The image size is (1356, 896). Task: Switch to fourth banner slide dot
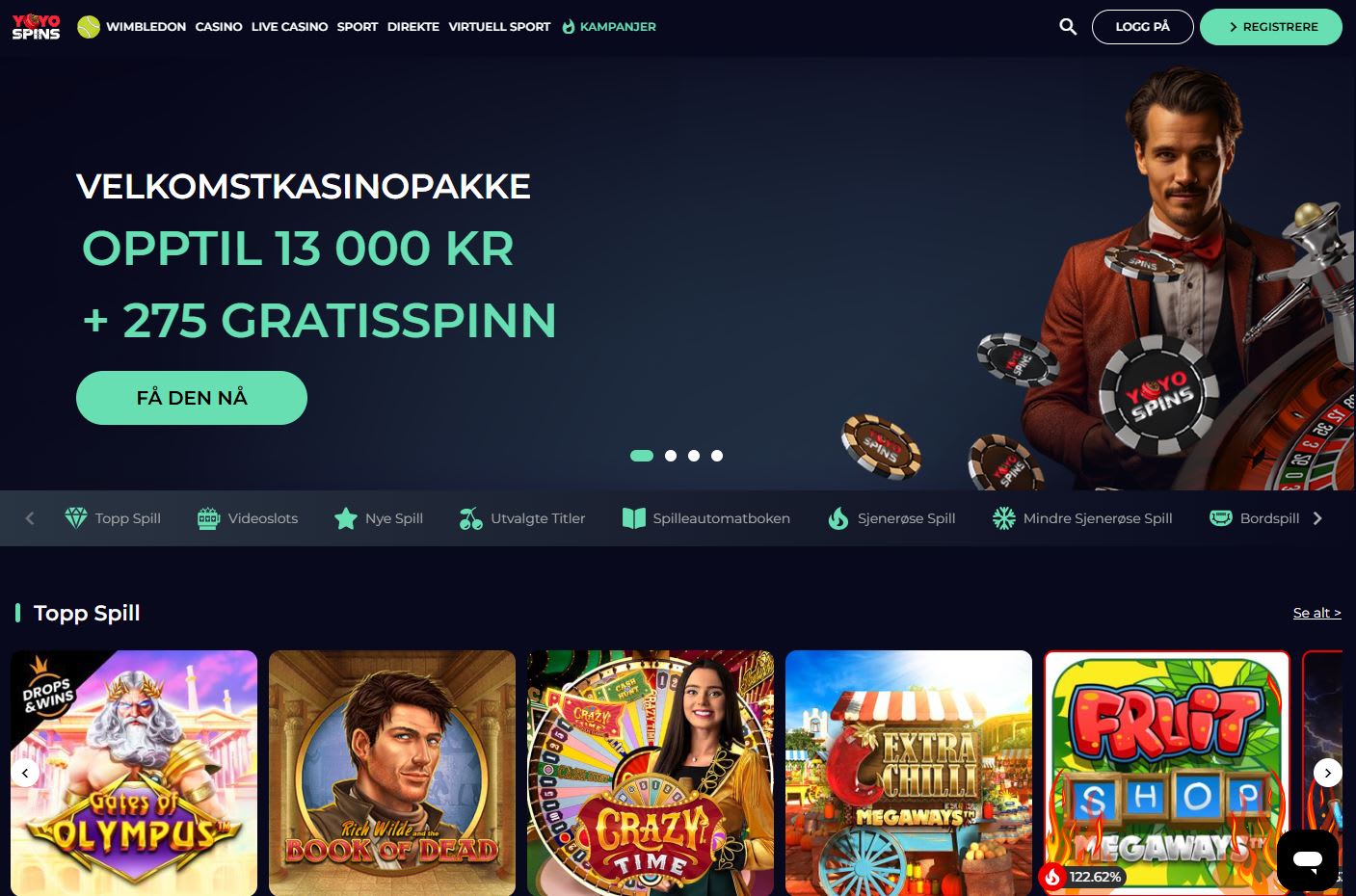(x=717, y=456)
